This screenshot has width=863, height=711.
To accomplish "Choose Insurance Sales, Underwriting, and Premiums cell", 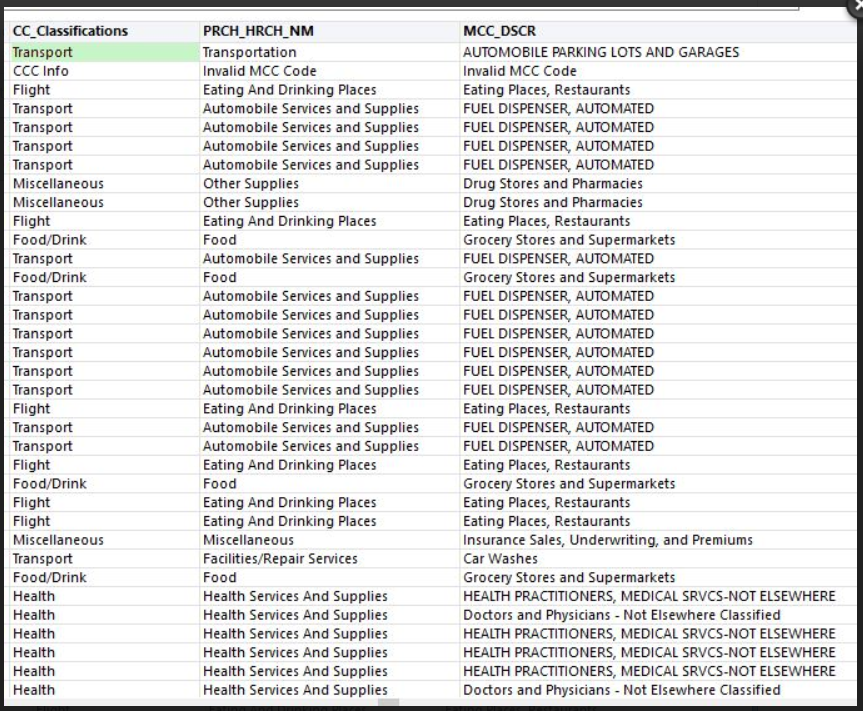I will [608, 540].
